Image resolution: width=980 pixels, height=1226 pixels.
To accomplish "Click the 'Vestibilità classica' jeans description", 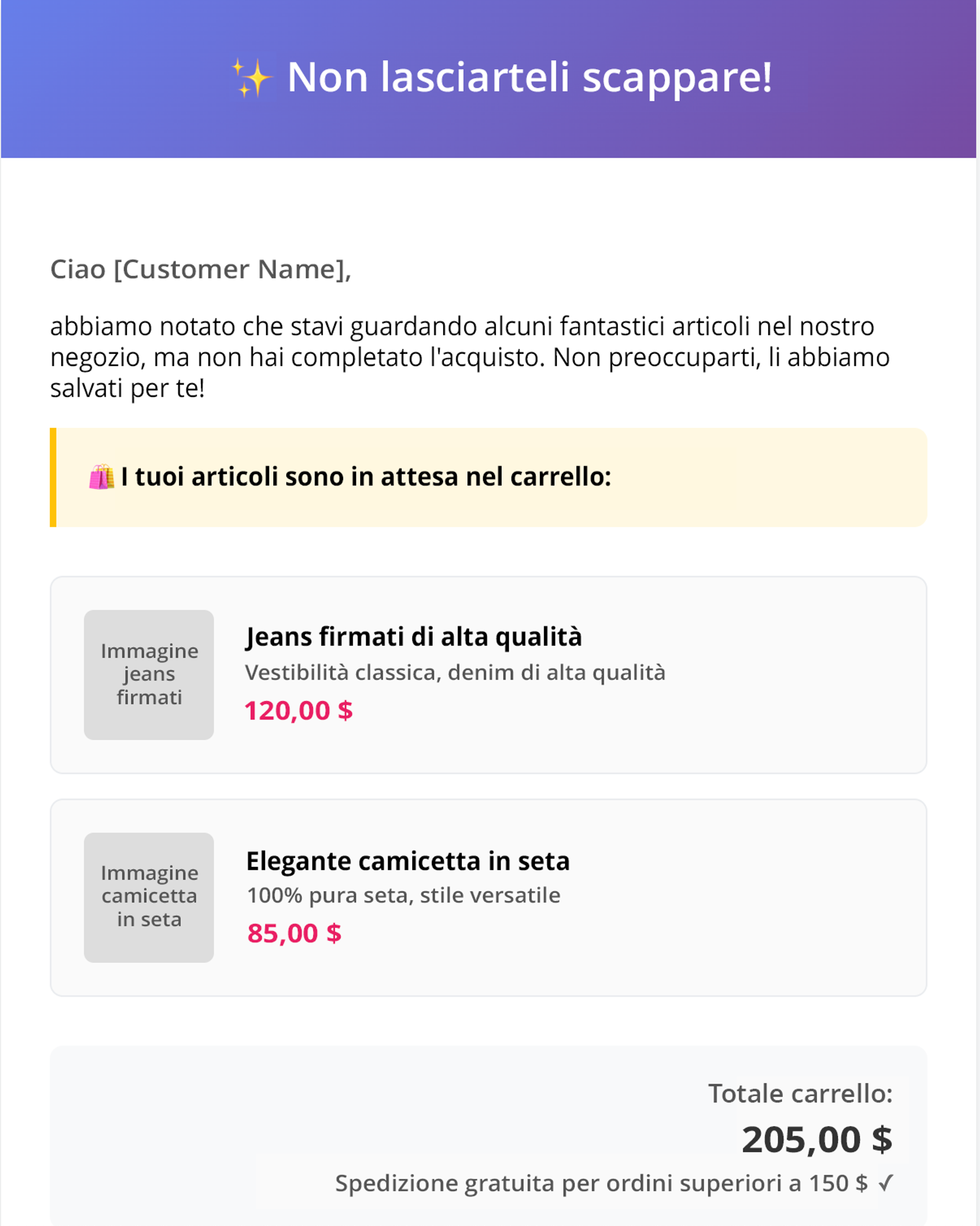I will [x=455, y=672].
